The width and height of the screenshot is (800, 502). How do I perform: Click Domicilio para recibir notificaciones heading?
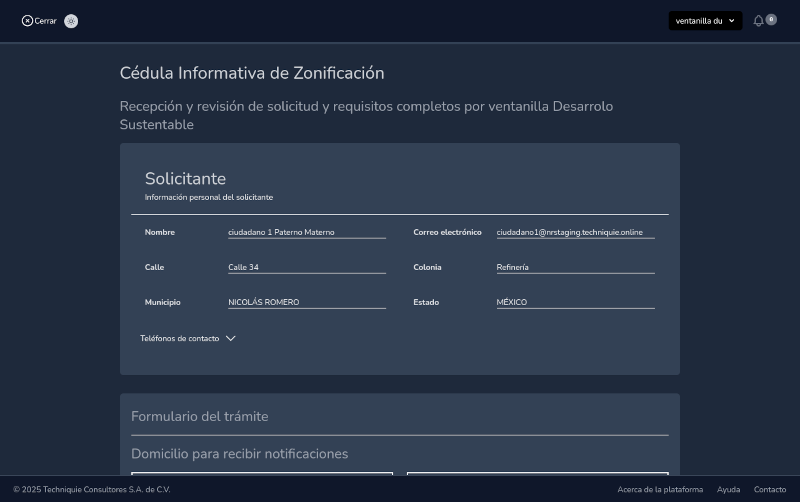pyautogui.click(x=240, y=454)
